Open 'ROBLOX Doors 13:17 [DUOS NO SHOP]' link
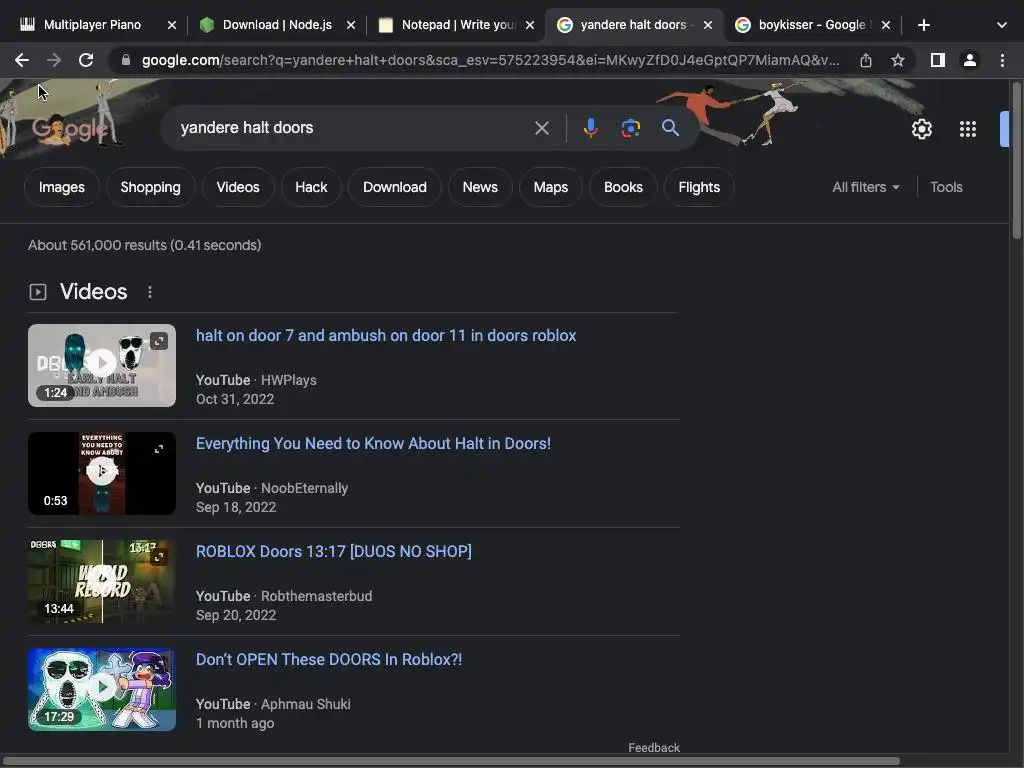Image resolution: width=1024 pixels, height=768 pixels. [333, 551]
